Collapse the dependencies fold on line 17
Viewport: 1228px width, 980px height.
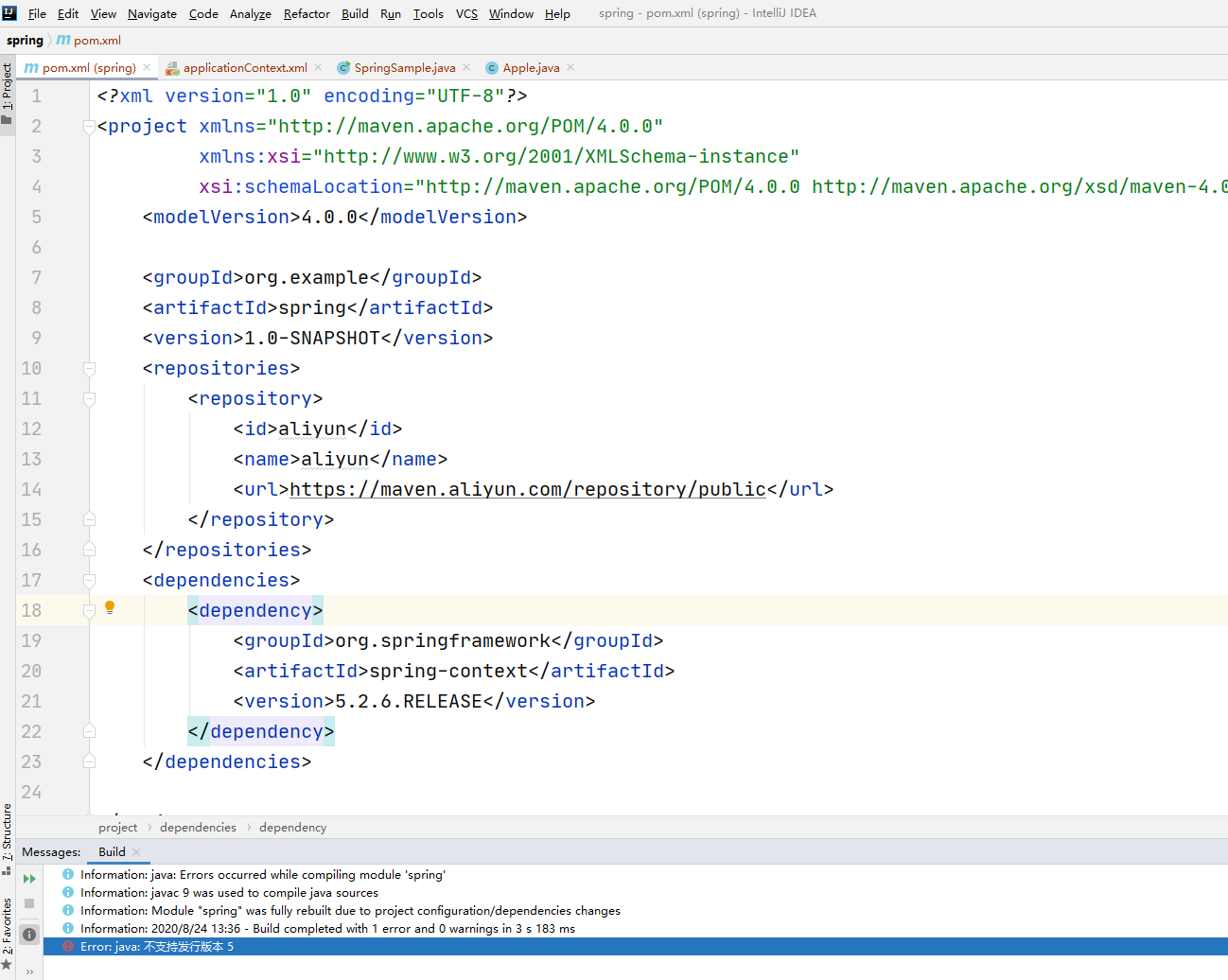coord(89,580)
